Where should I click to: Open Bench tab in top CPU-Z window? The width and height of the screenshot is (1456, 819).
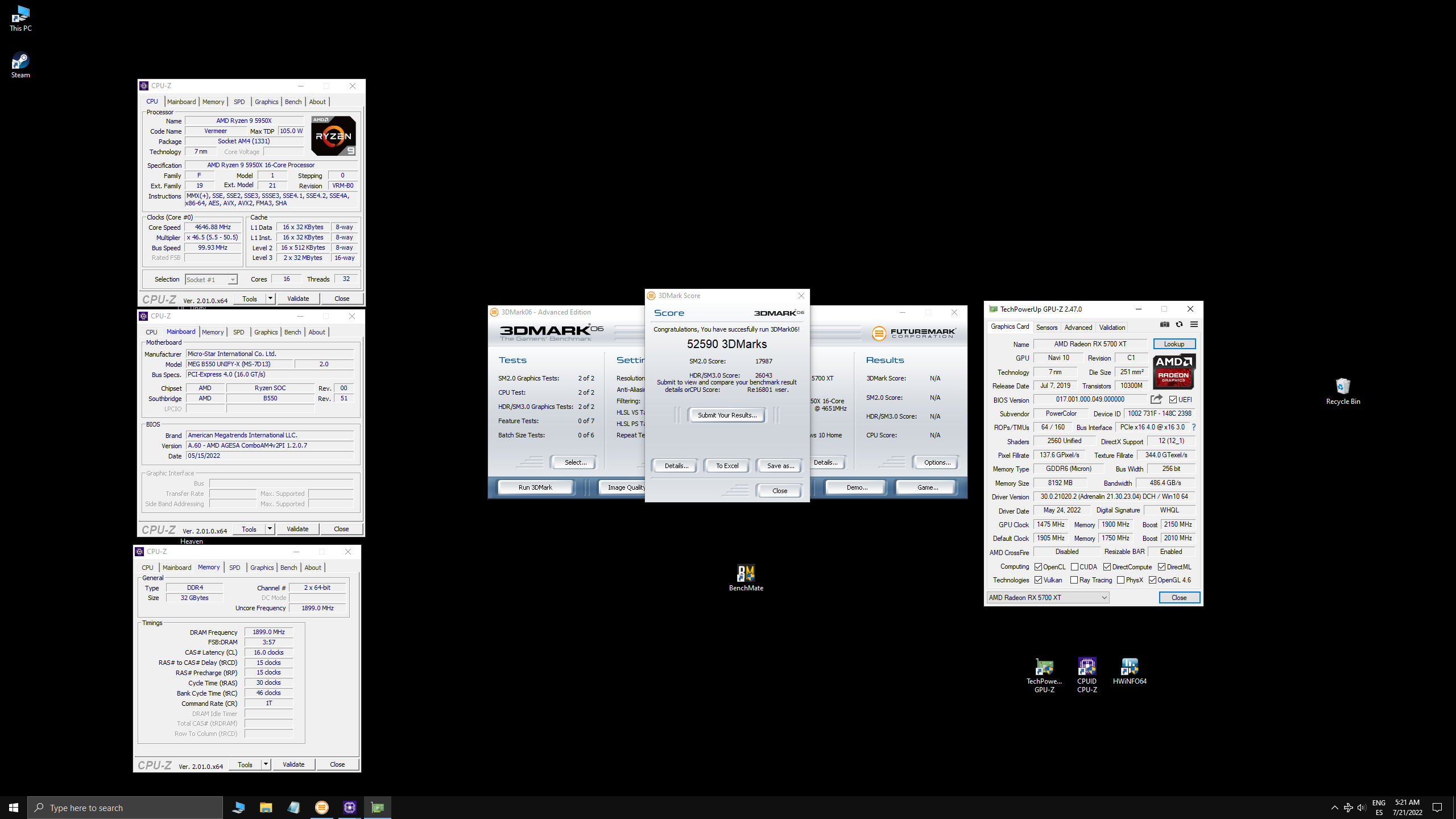tap(293, 102)
